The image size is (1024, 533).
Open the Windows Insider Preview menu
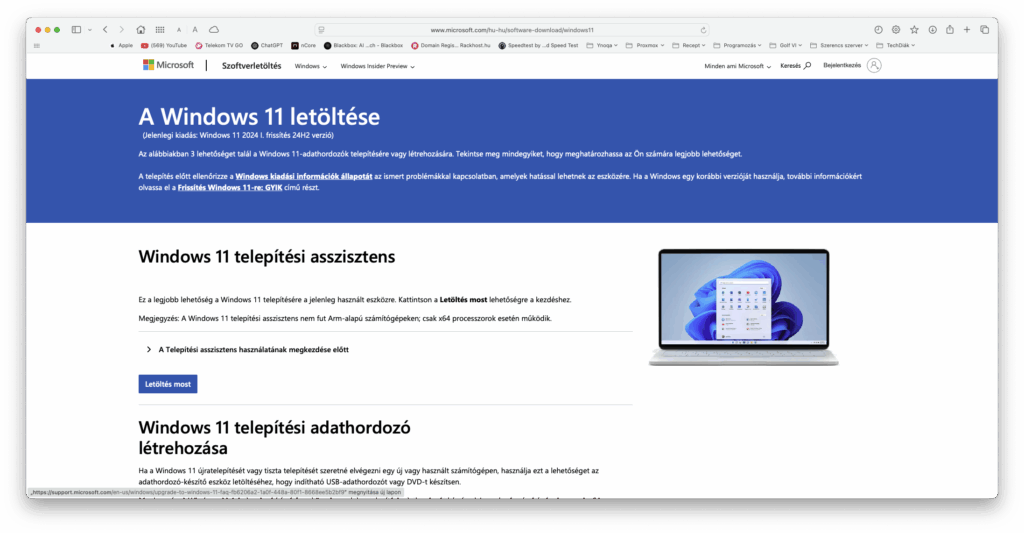point(377,66)
